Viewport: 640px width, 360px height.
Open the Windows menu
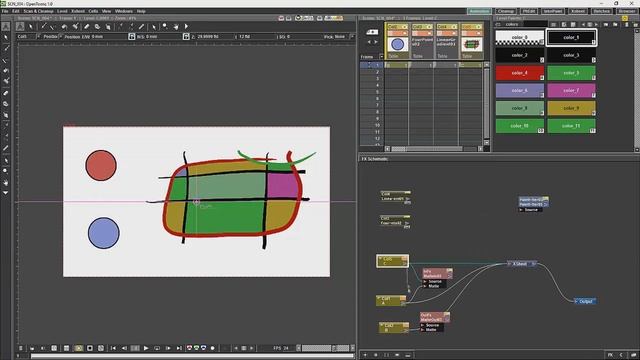coord(124,11)
